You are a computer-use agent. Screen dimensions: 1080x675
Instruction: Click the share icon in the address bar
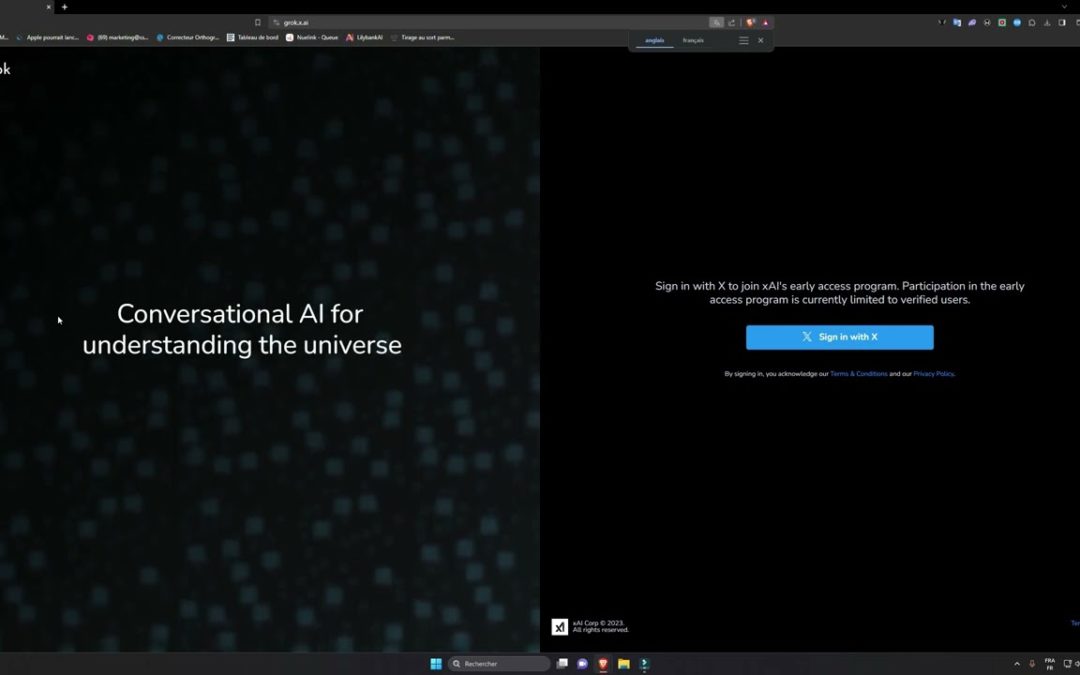click(x=731, y=23)
